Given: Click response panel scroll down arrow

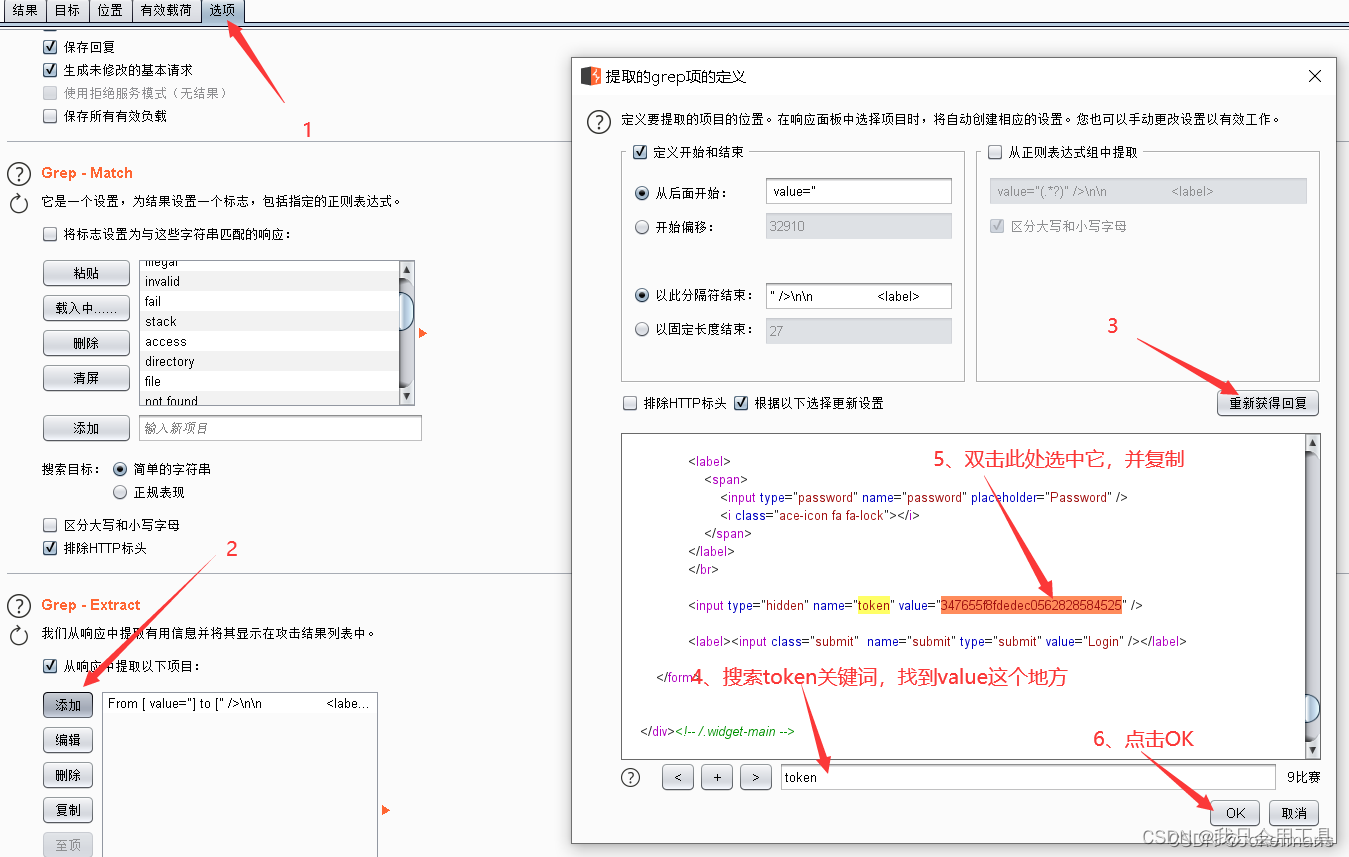Looking at the screenshot, I should (x=1313, y=750).
